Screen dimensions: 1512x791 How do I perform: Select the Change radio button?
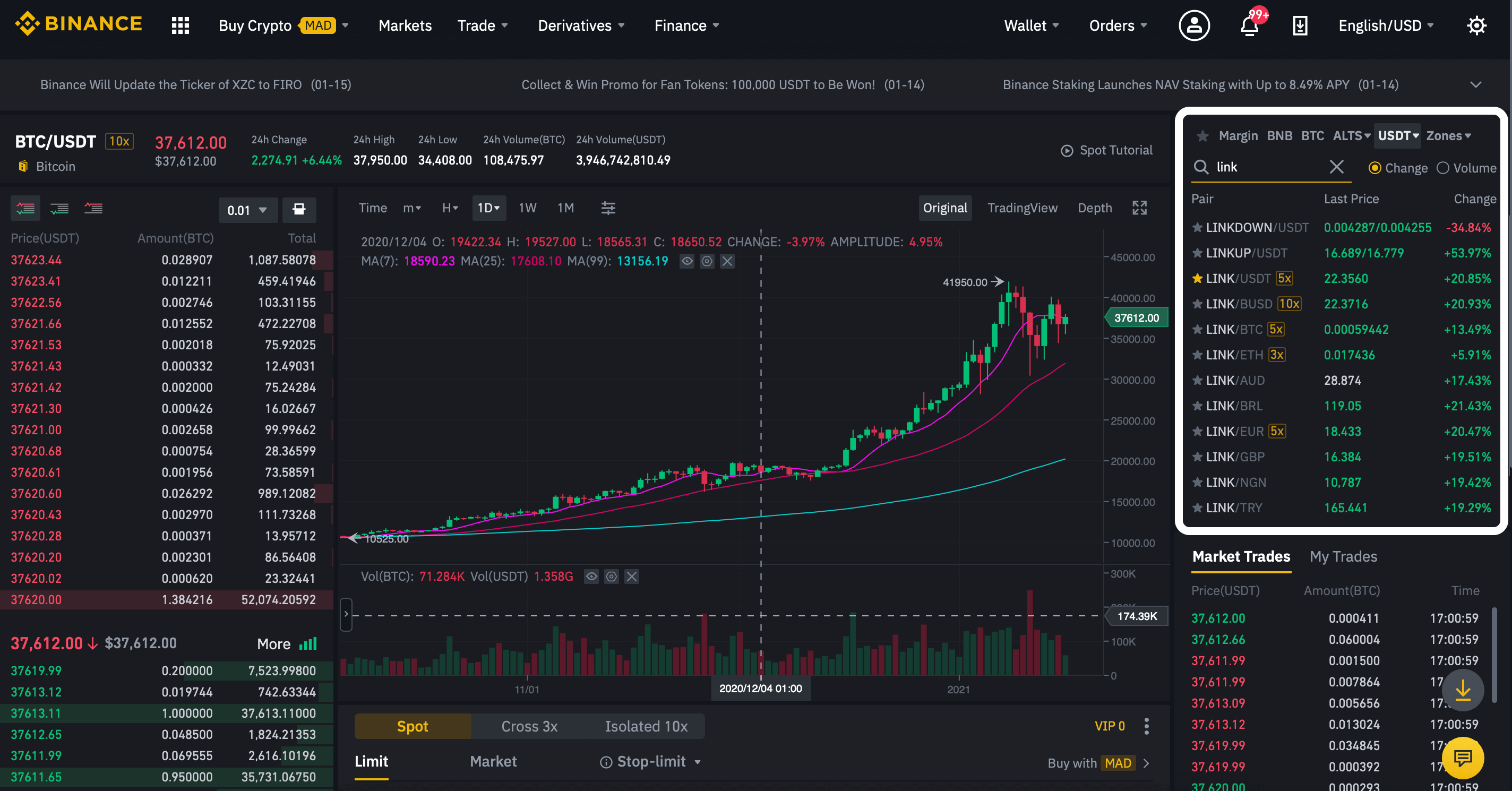tap(1374, 168)
